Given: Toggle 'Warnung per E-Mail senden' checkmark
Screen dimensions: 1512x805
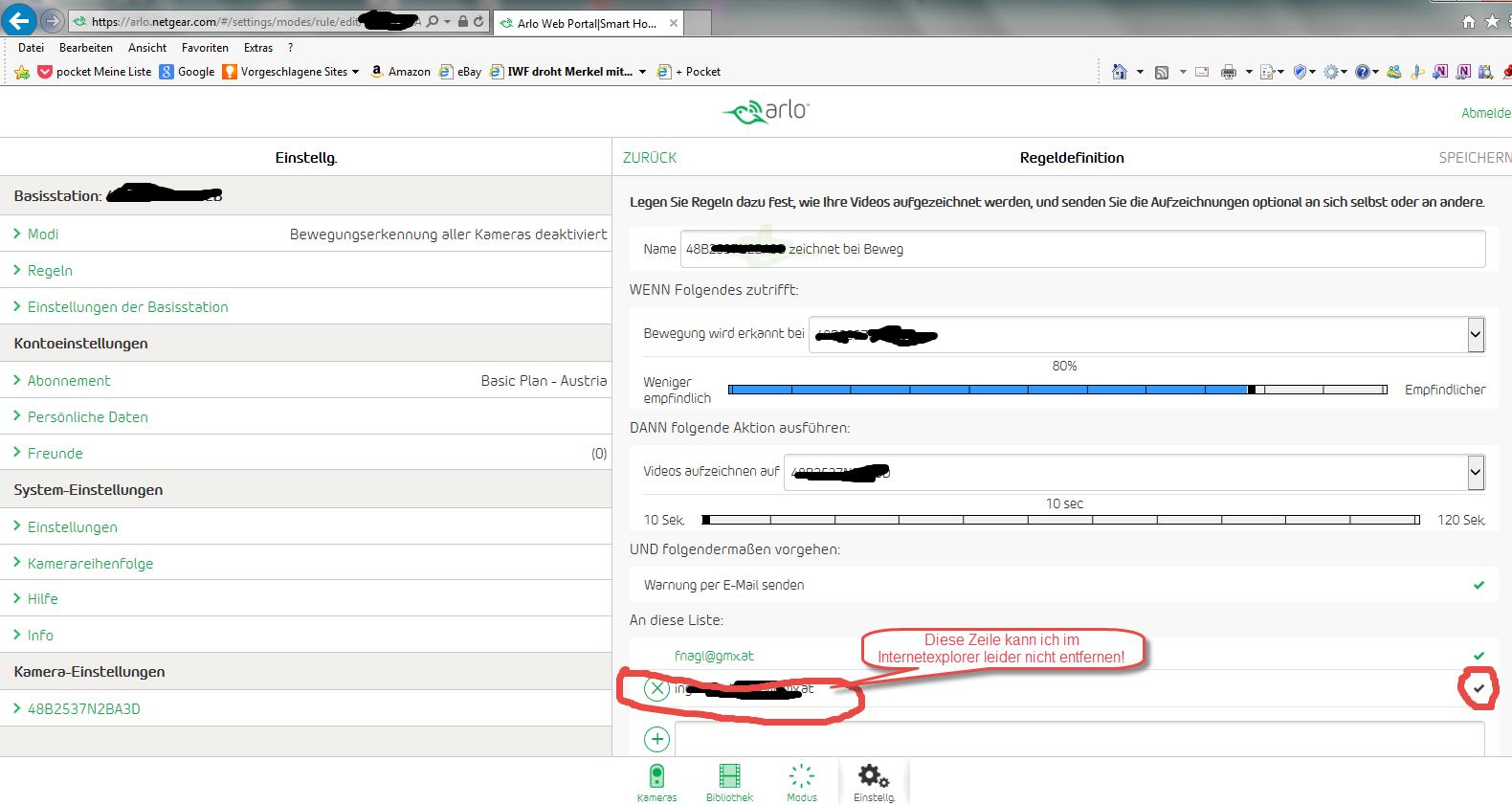Looking at the screenshot, I should tap(1479, 585).
